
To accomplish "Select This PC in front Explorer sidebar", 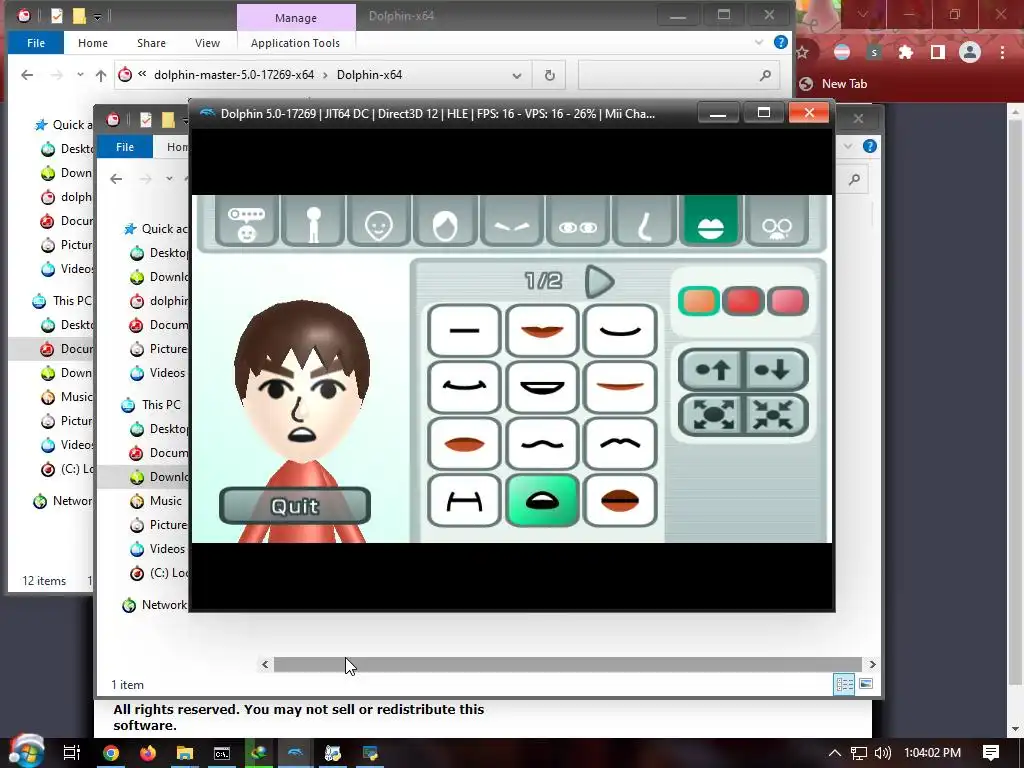I will tap(161, 405).
